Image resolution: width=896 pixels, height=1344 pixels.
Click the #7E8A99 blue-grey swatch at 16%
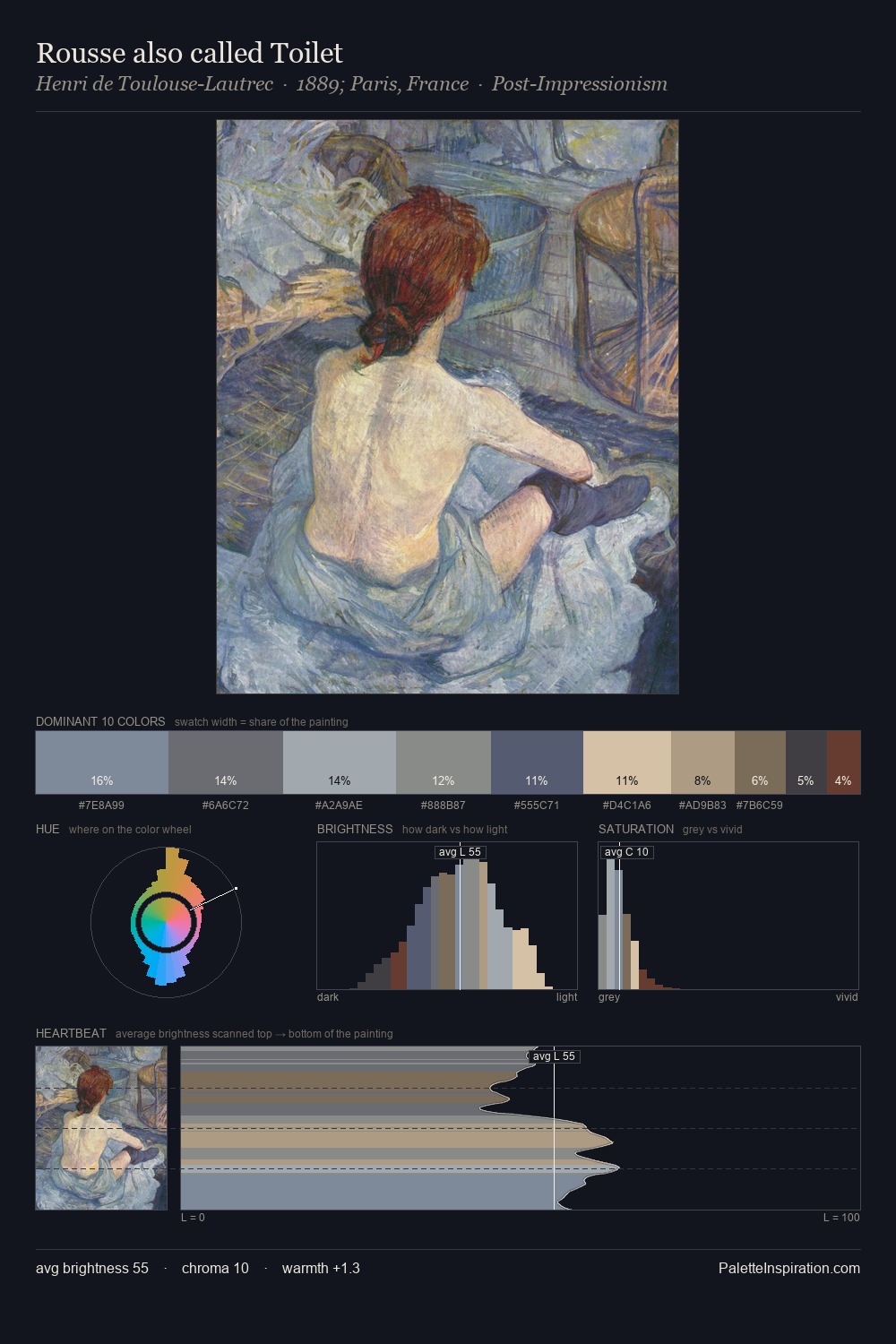tap(102, 762)
